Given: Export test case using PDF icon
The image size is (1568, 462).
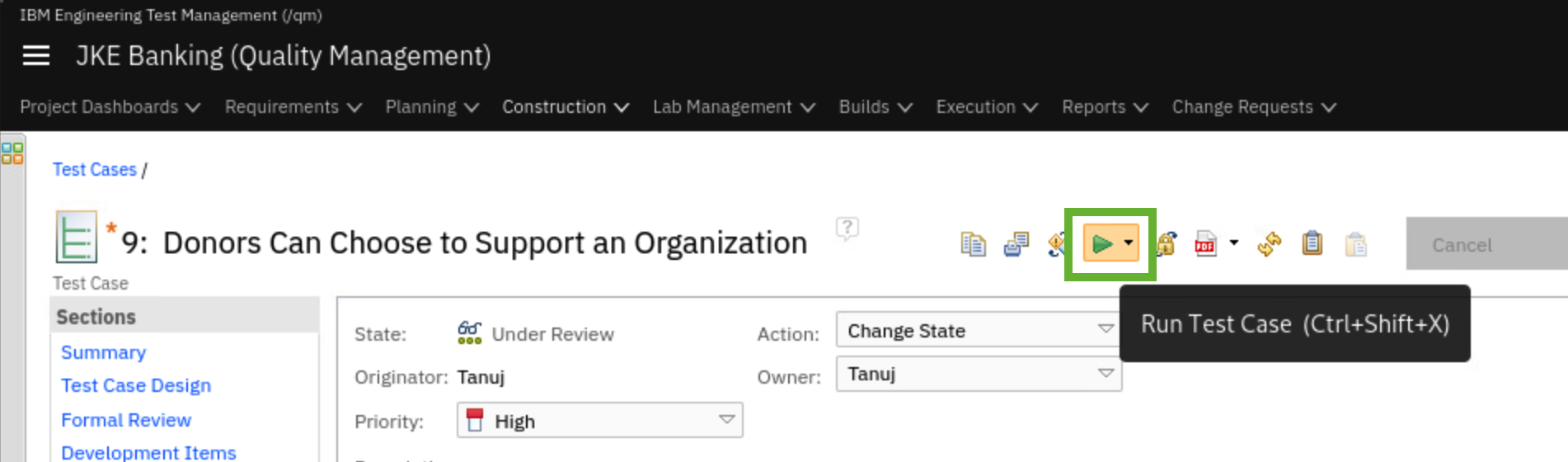Looking at the screenshot, I should (x=1205, y=244).
